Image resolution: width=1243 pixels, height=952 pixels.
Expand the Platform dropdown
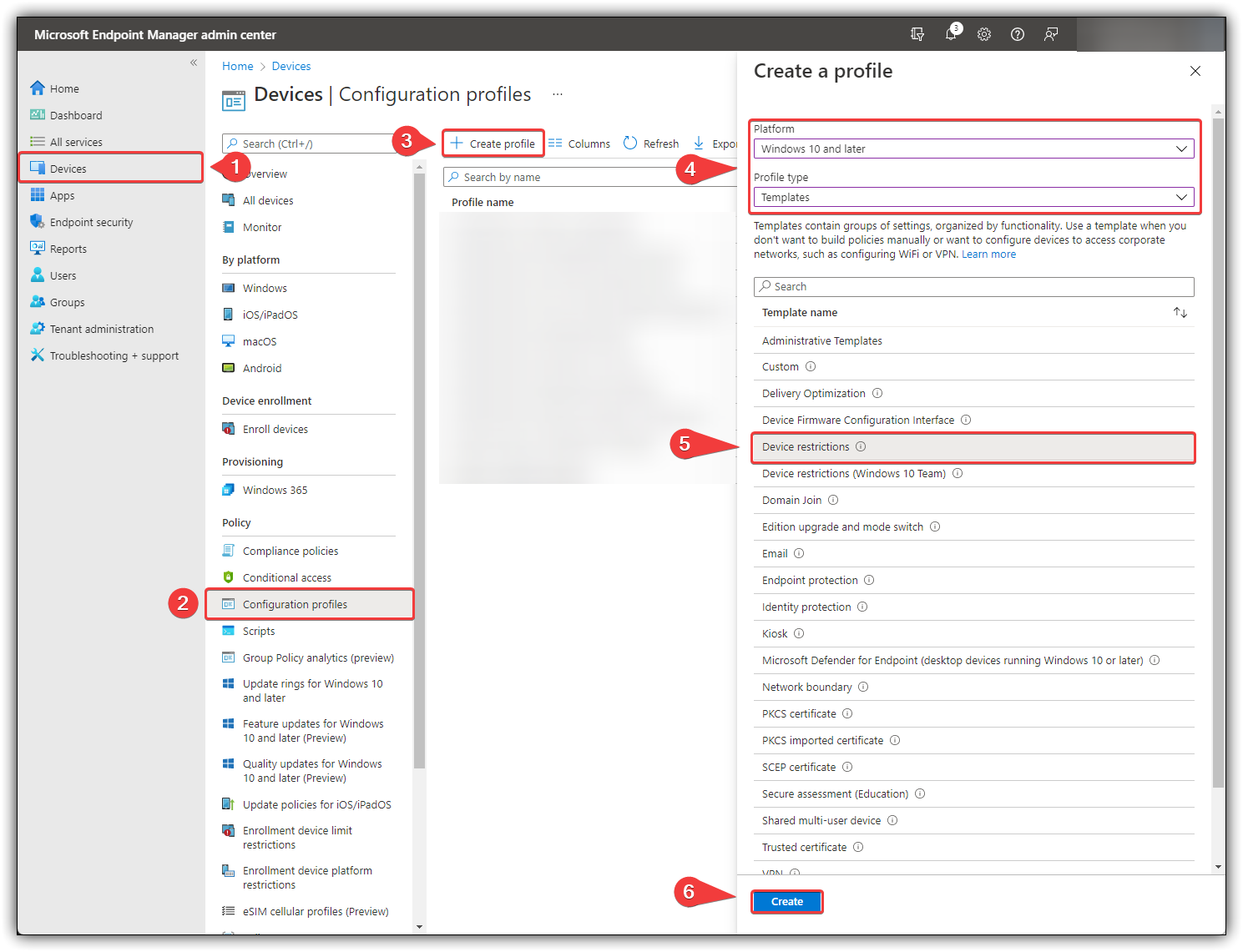(x=973, y=149)
